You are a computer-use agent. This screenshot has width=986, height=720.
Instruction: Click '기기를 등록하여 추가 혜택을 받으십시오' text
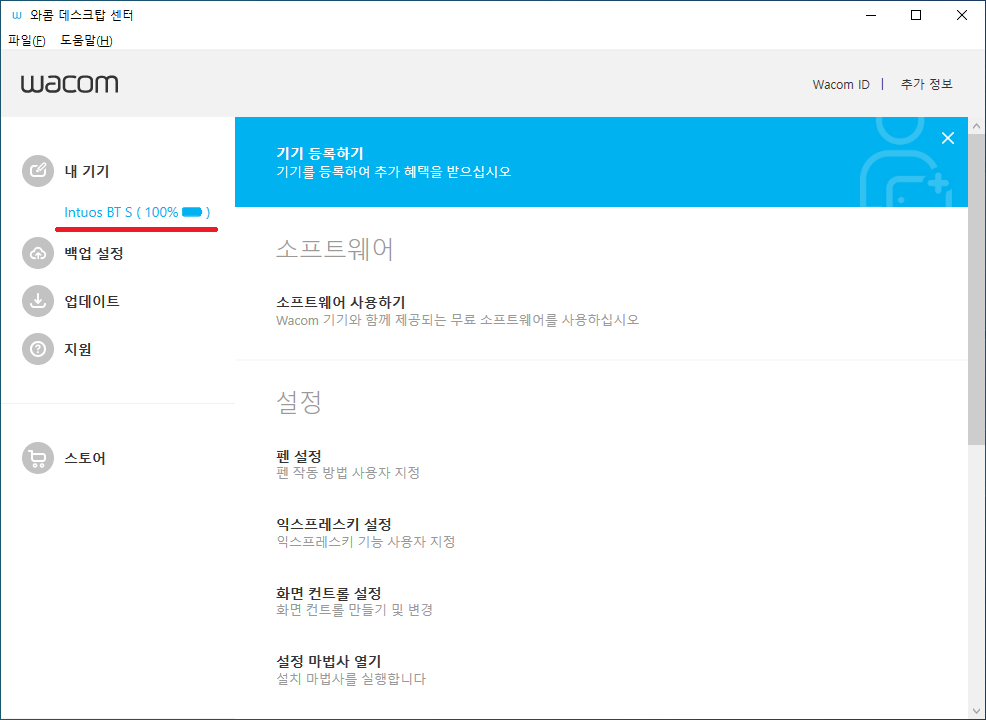coord(394,171)
